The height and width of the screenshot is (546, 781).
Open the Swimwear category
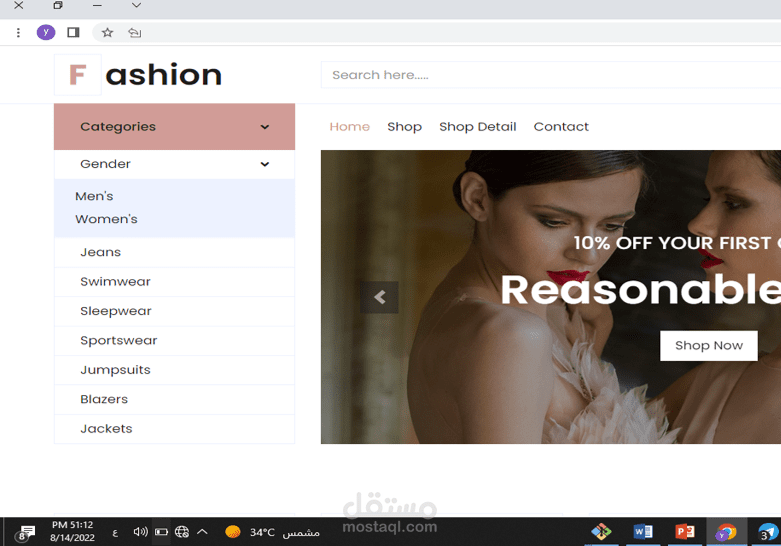[174, 281]
